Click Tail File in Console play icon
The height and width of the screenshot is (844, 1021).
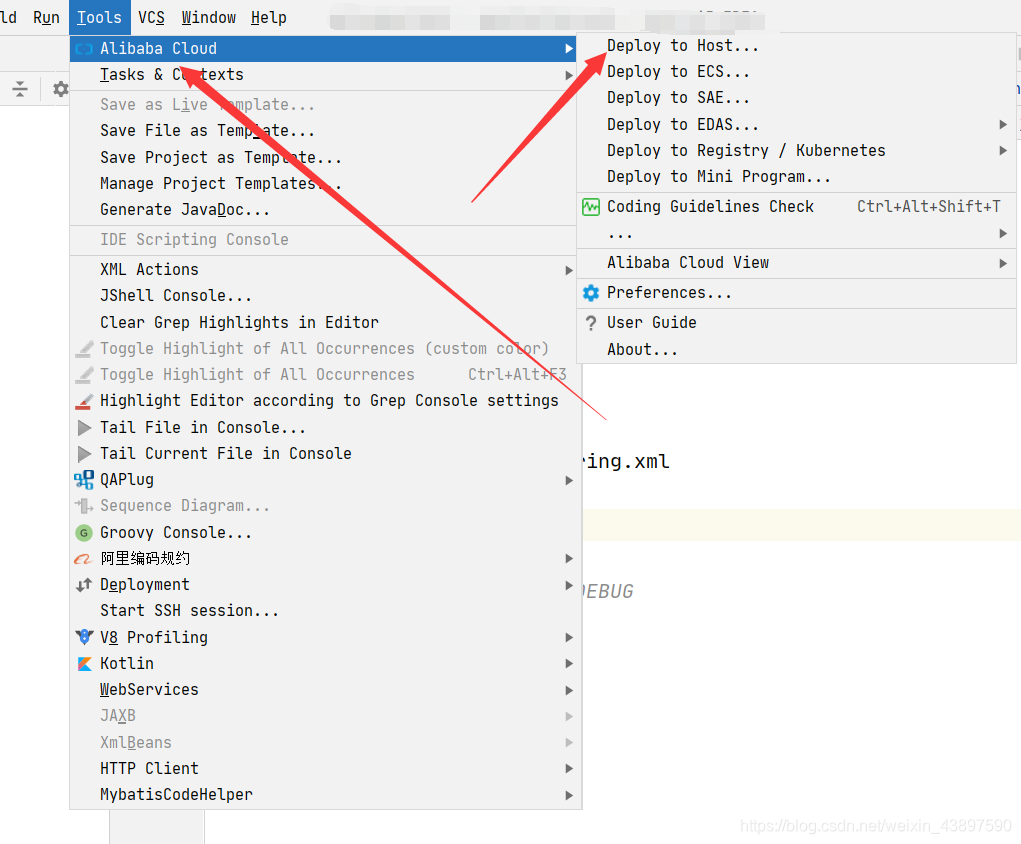[84, 428]
